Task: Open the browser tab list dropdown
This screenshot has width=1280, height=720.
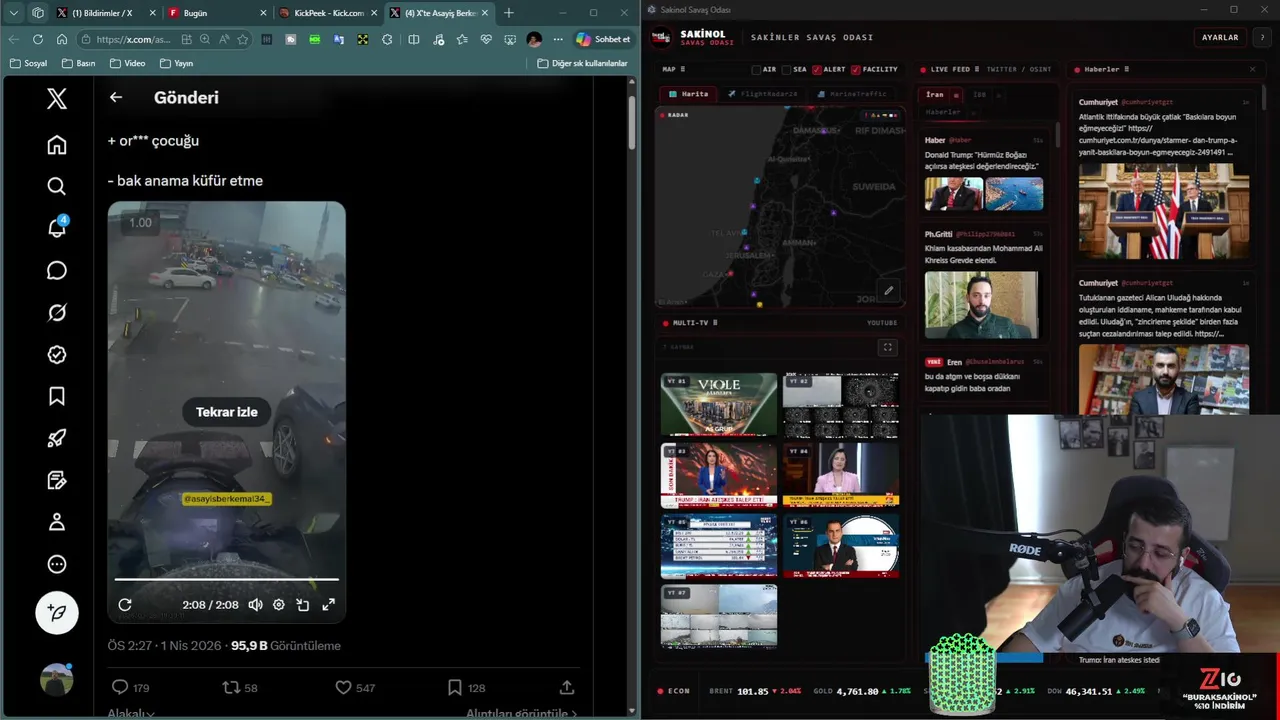Action: tap(14, 13)
